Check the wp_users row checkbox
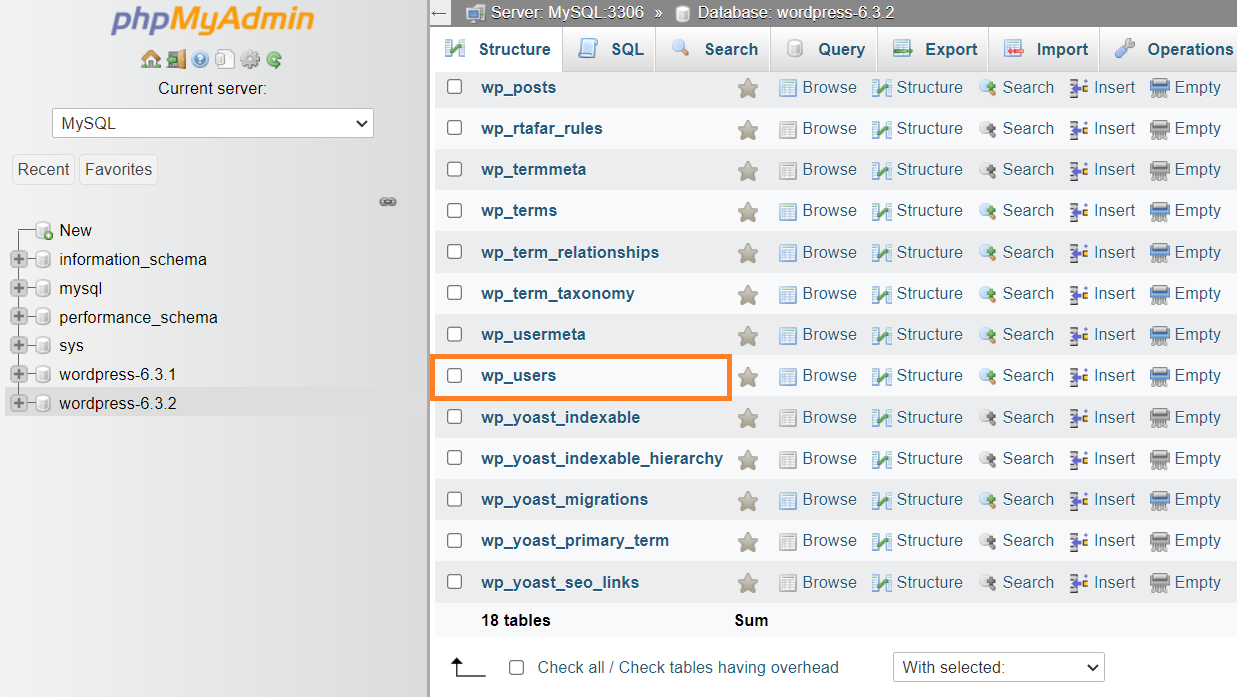The height and width of the screenshot is (697, 1237). [x=454, y=375]
